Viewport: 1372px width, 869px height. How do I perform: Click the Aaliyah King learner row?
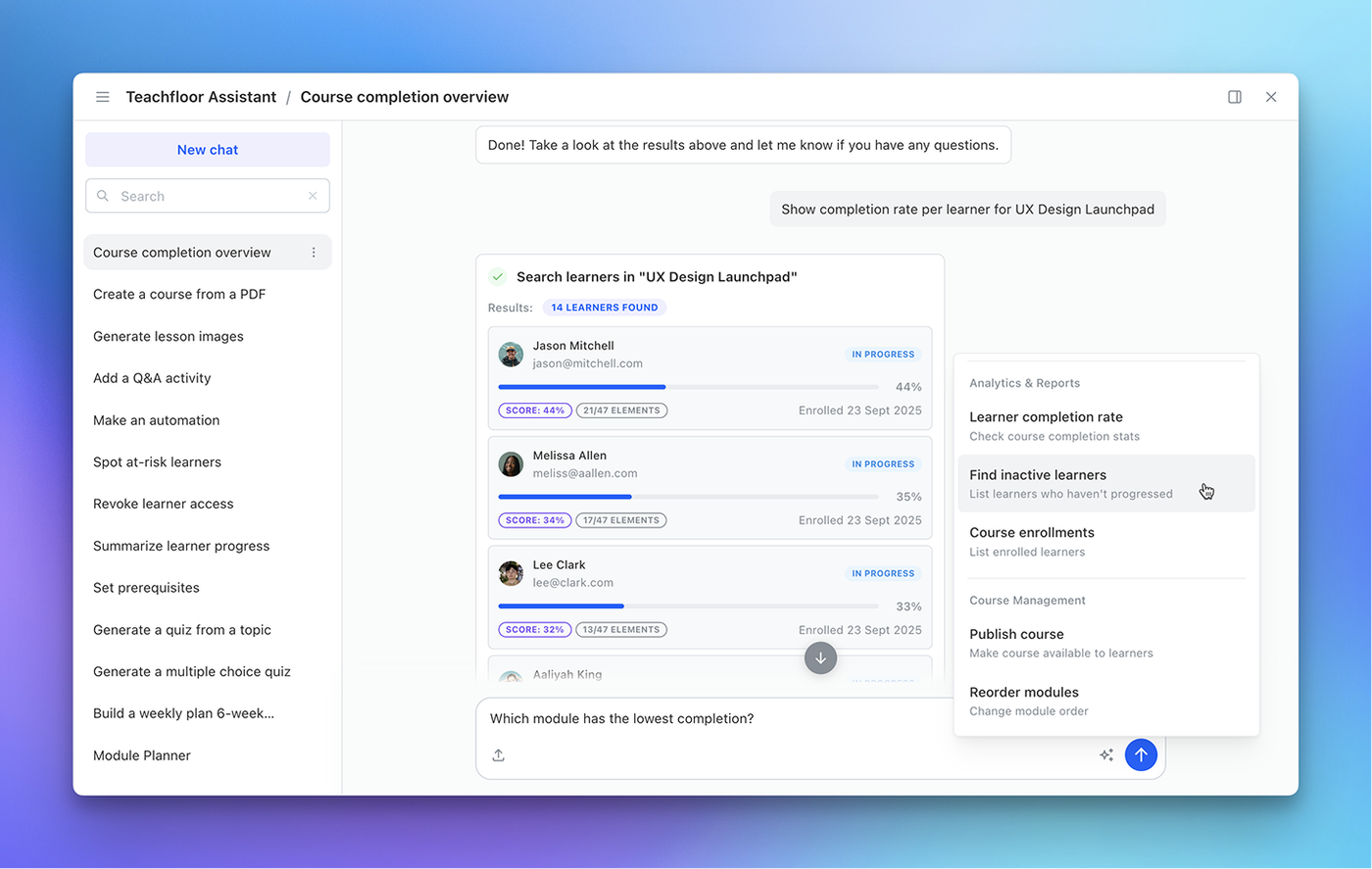[710, 669]
